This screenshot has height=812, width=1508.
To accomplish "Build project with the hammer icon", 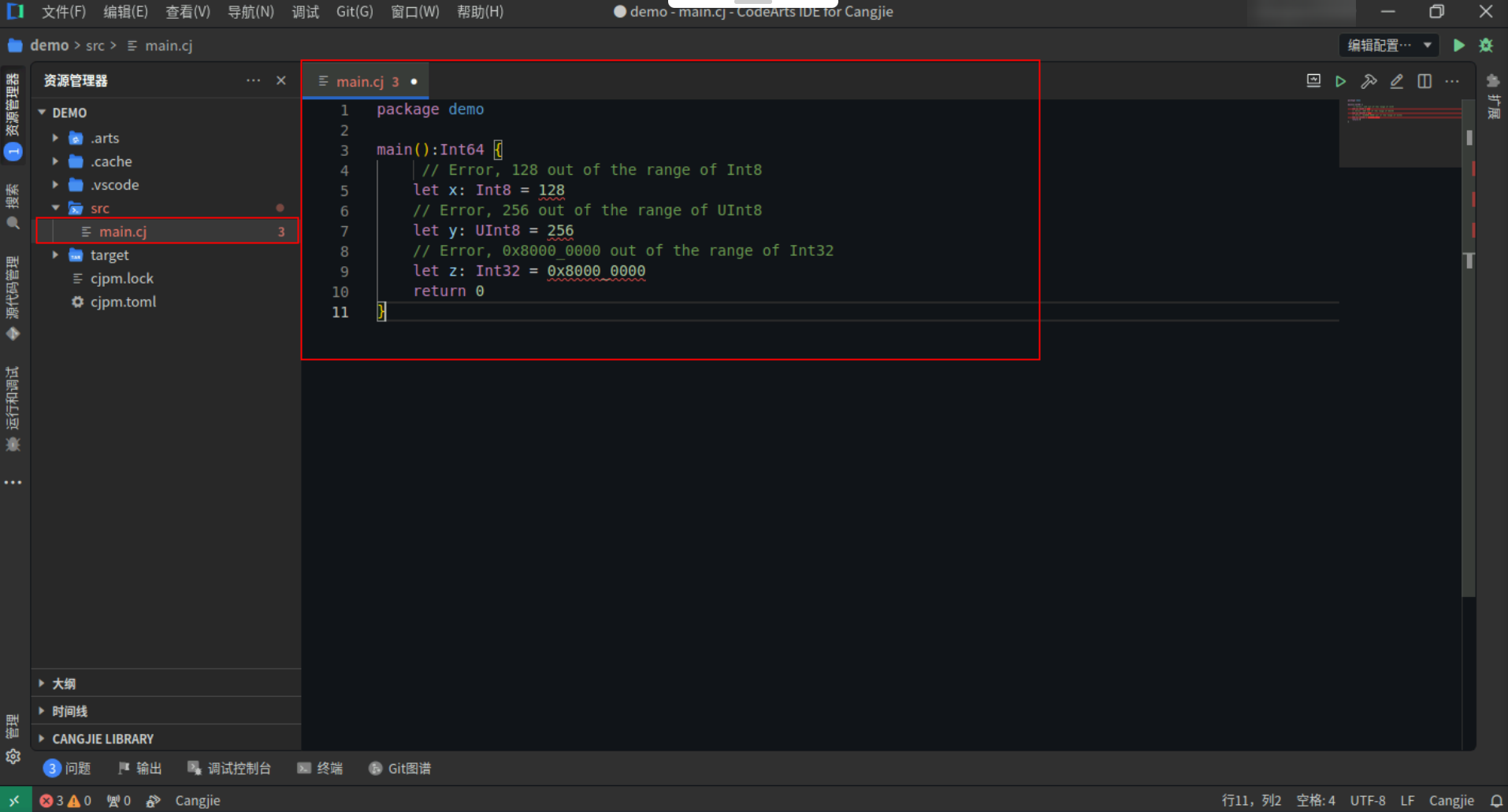I will click(x=1369, y=81).
